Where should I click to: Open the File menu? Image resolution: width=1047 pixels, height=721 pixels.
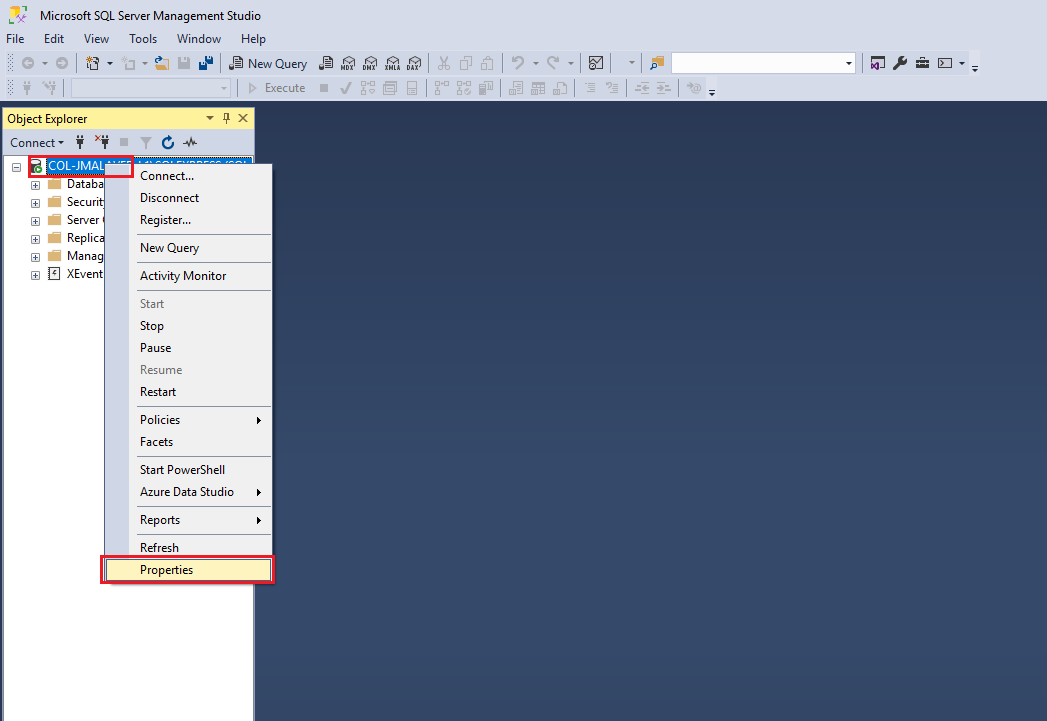click(15, 39)
